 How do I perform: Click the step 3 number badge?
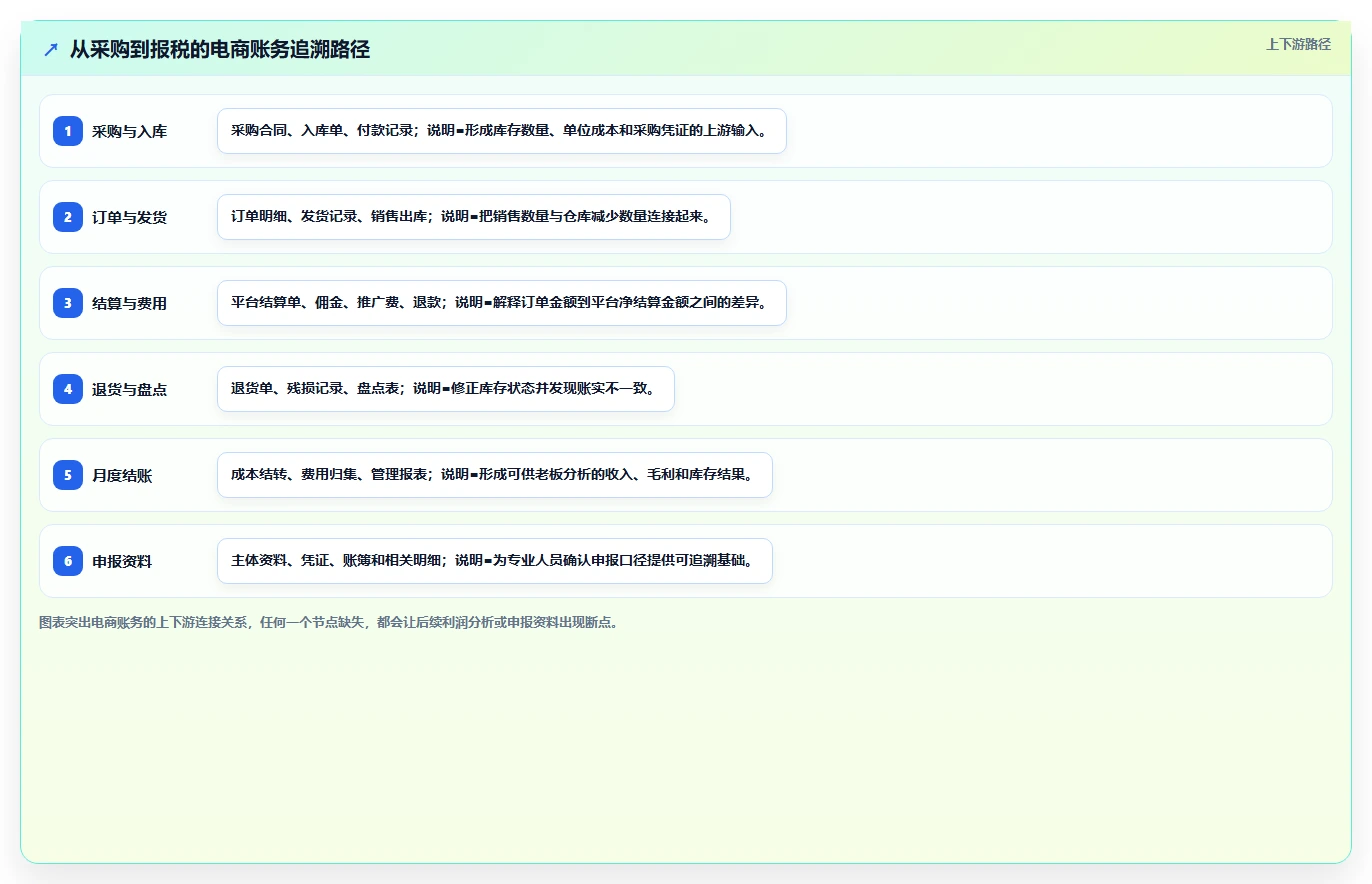tap(68, 303)
